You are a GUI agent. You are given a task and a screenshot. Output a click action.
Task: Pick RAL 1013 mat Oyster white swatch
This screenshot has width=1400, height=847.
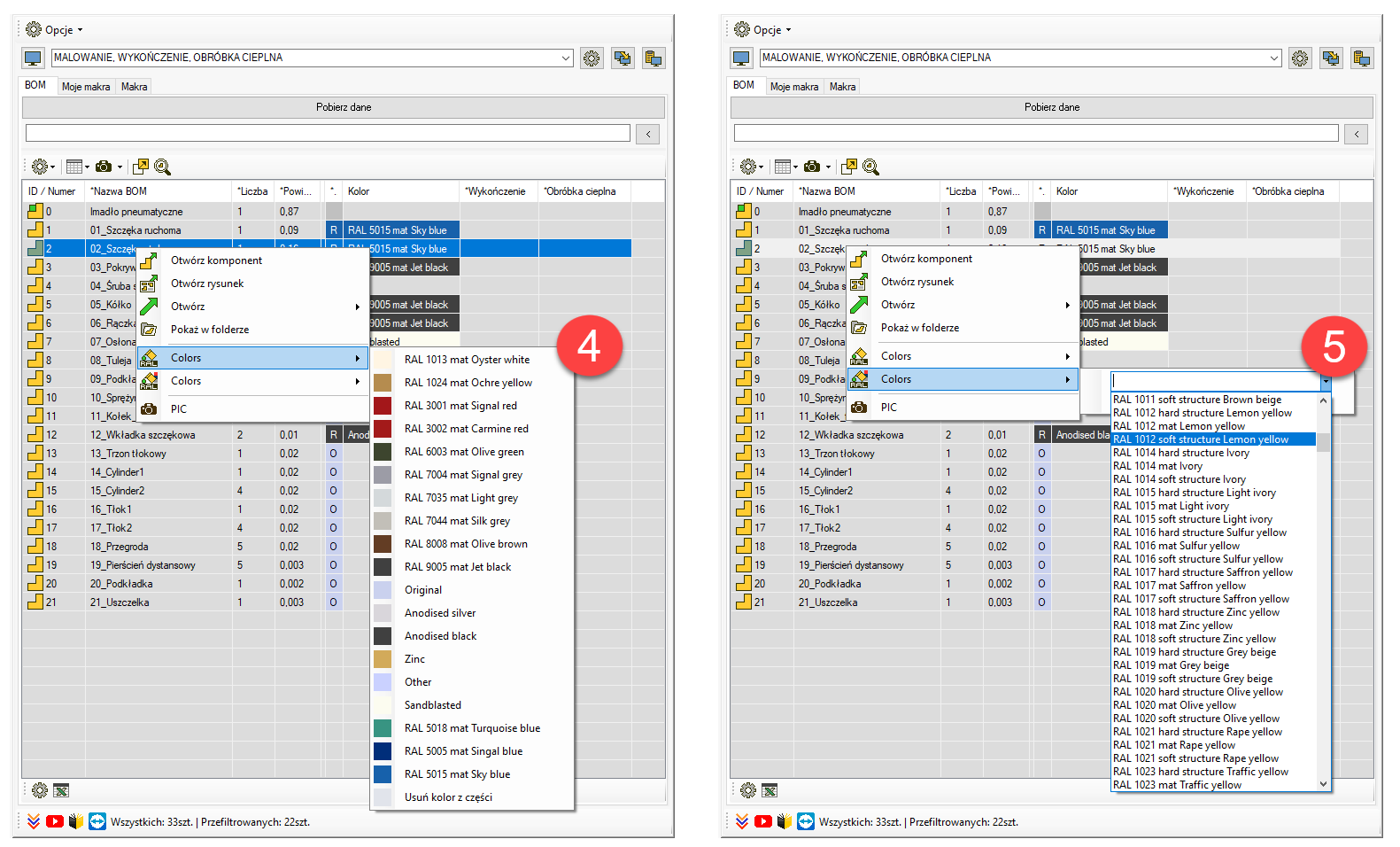click(x=383, y=360)
